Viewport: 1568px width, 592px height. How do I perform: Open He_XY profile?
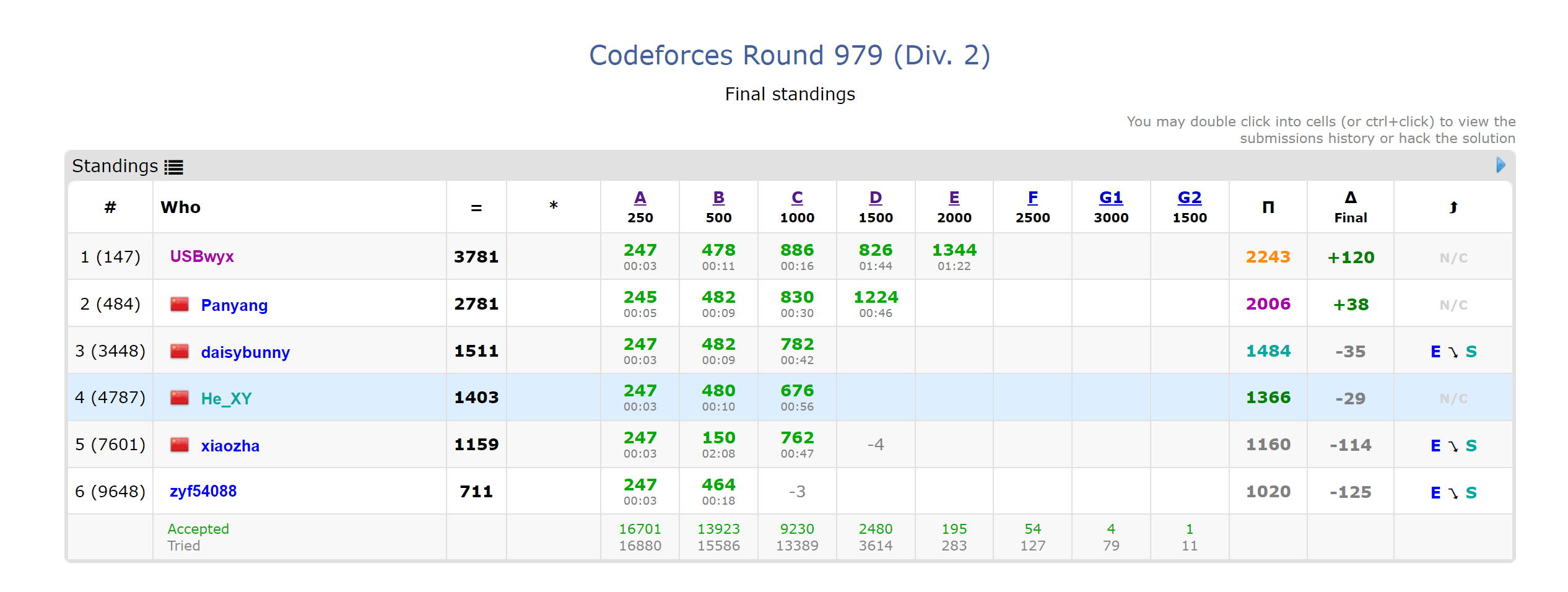226,399
